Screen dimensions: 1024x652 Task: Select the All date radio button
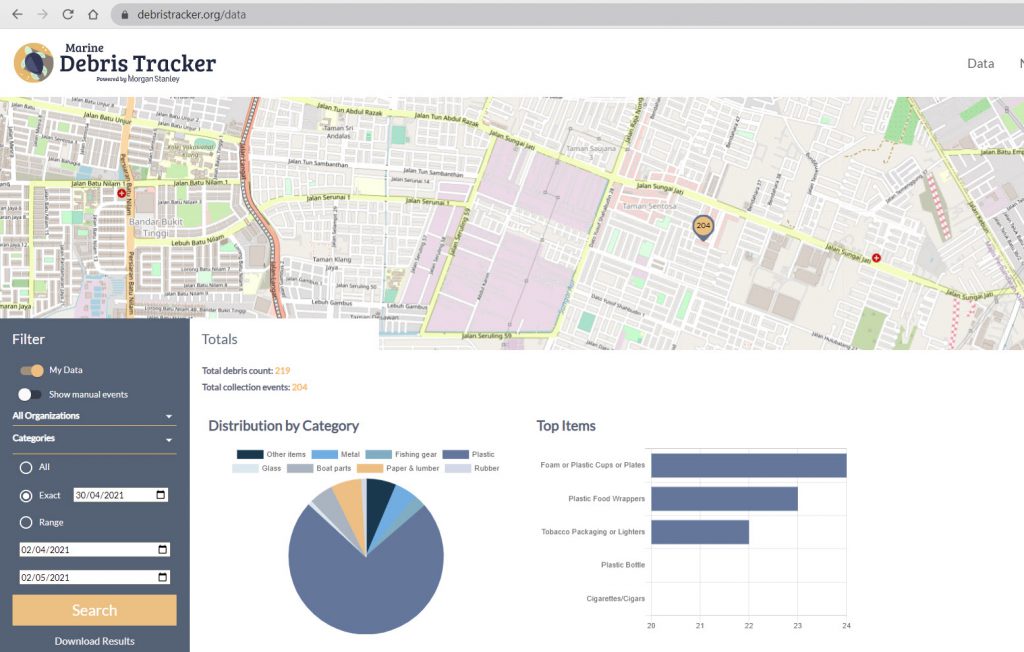26,467
